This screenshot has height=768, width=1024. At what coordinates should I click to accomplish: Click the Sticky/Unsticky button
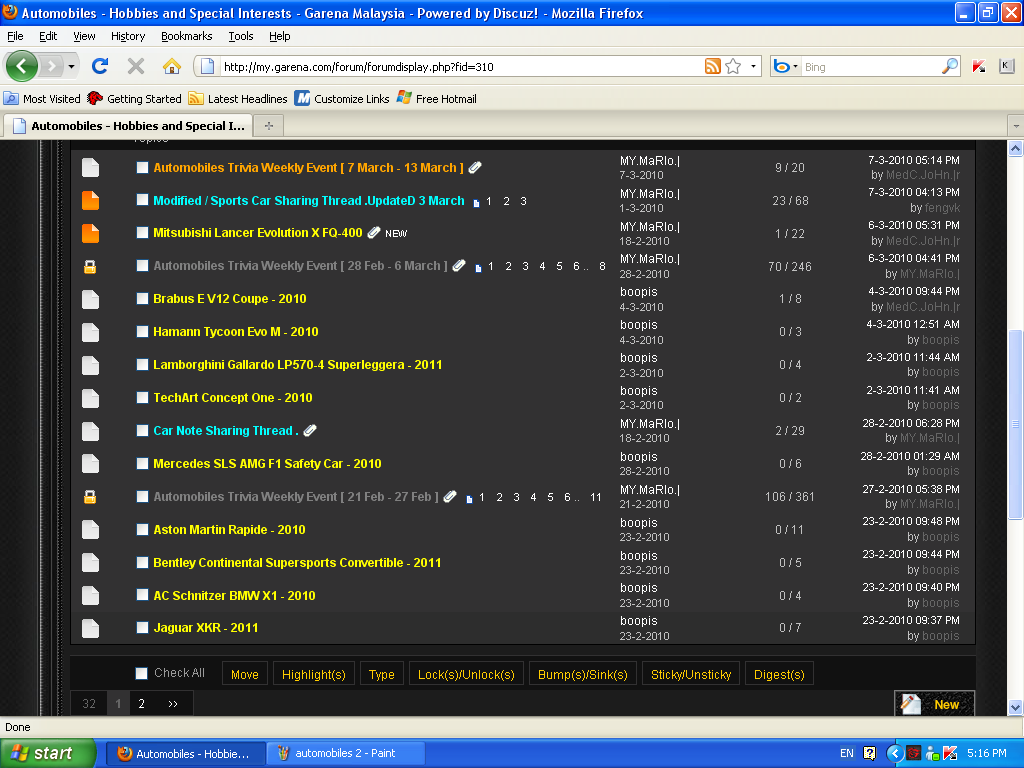[x=691, y=674]
